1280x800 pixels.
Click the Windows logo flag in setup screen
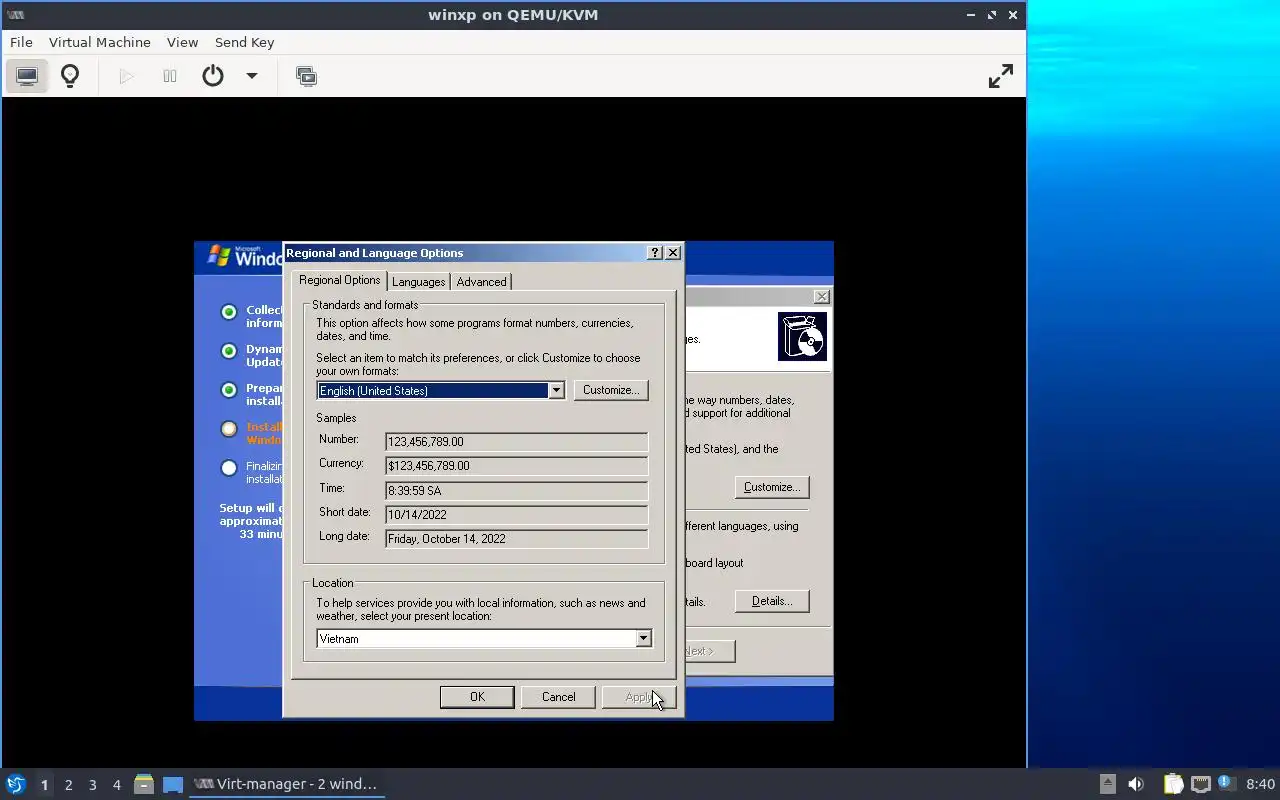click(x=219, y=256)
